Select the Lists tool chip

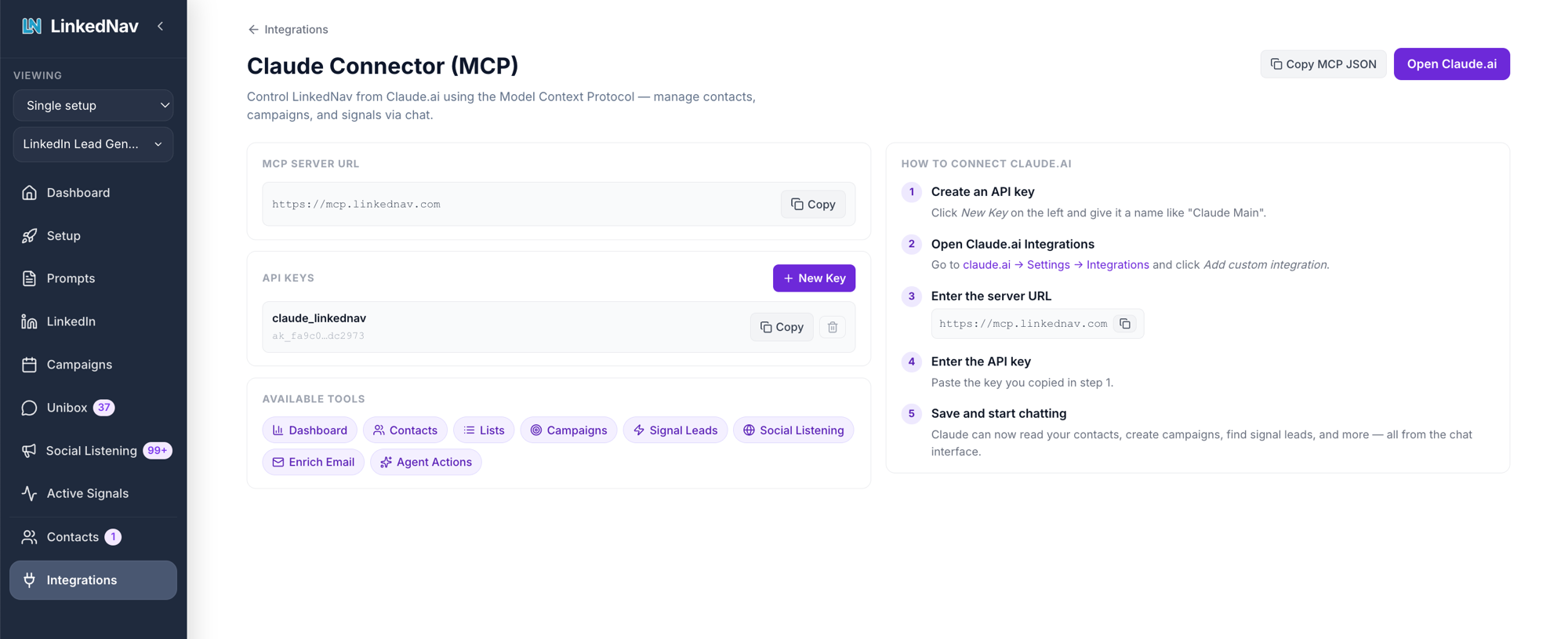point(484,430)
